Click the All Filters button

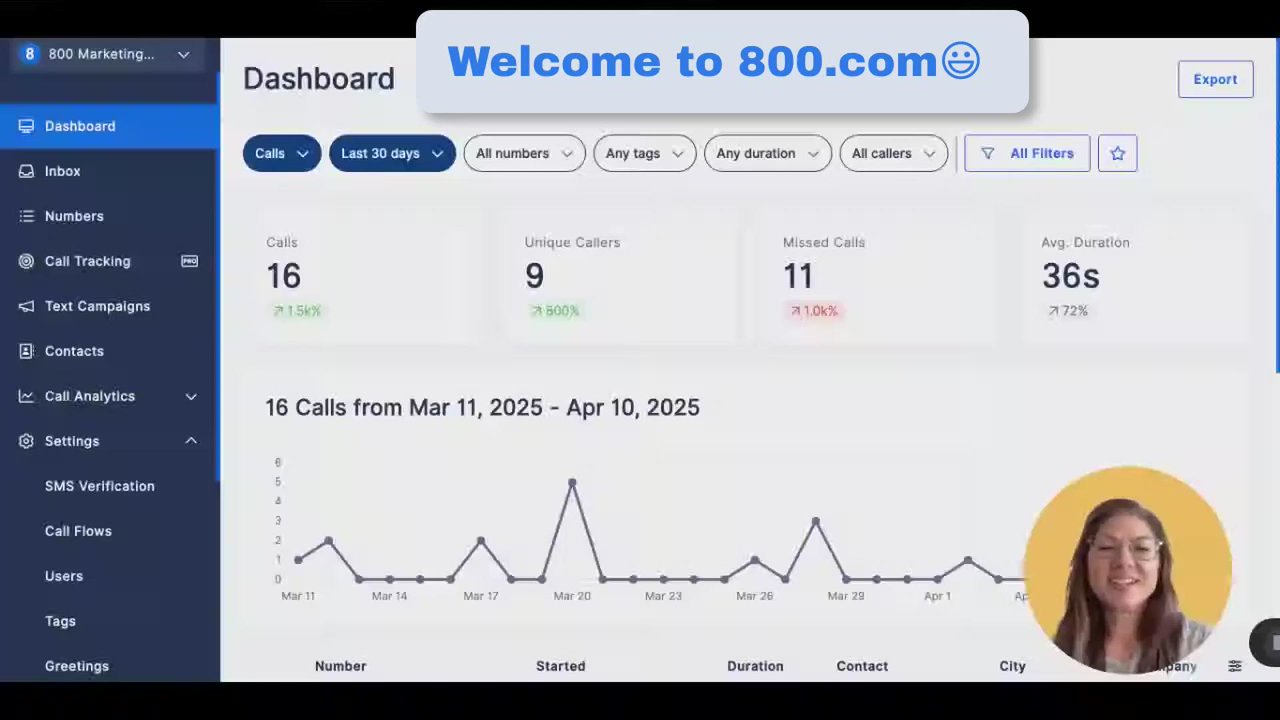(x=1027, y=153)
